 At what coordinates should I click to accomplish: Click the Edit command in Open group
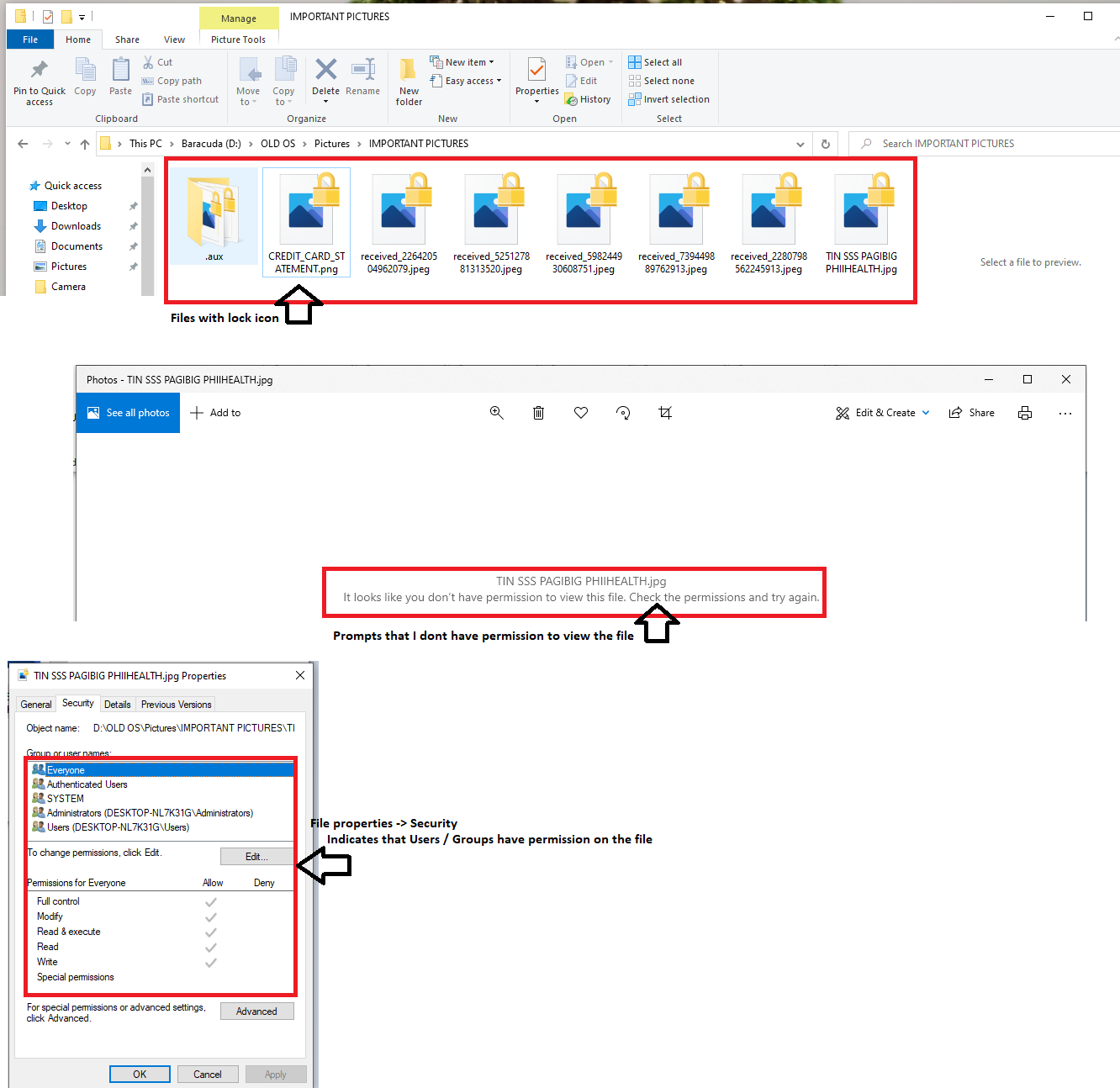pos(581,81)
